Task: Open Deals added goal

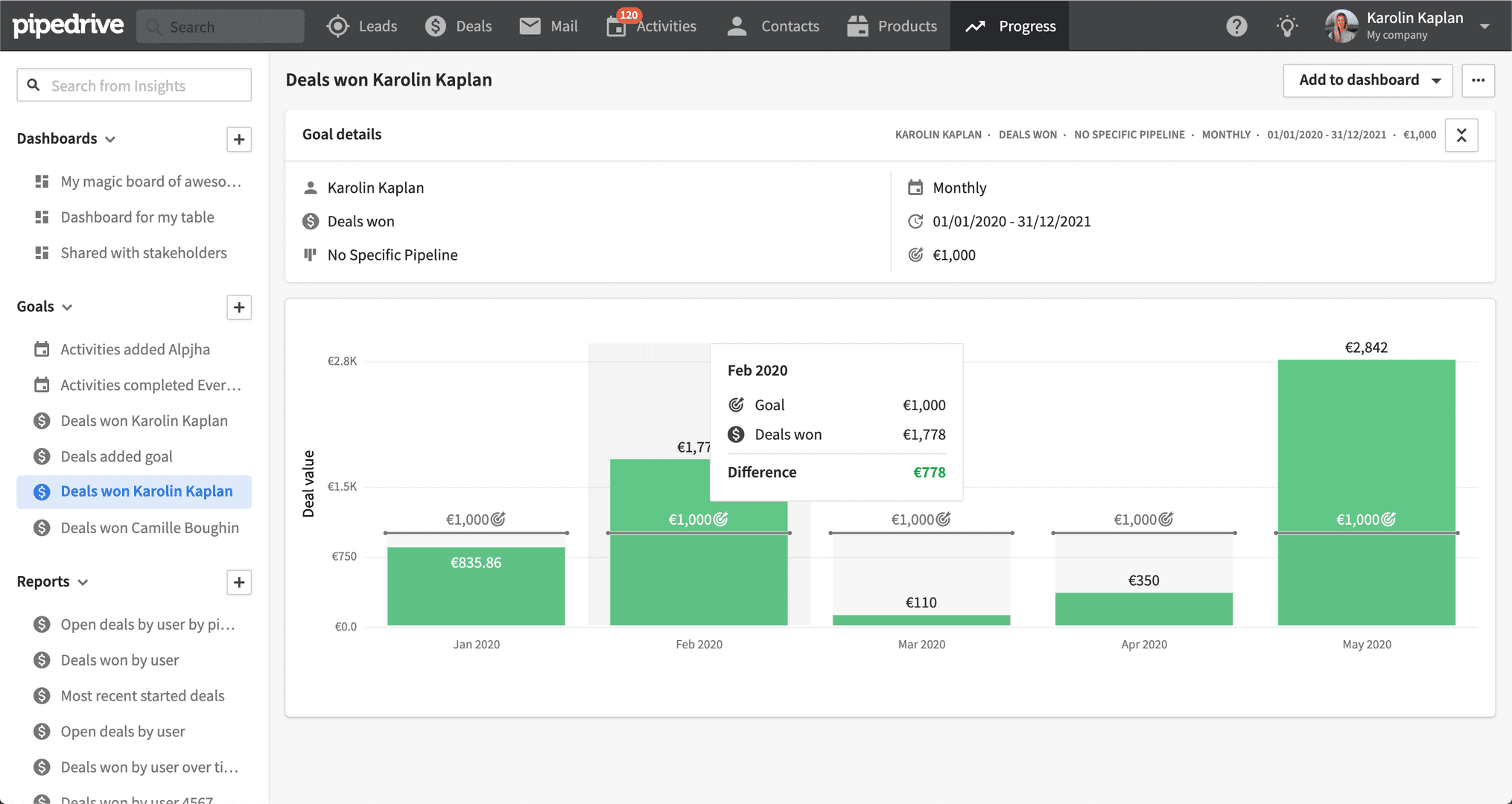Action: pyautogui.click(x=104, y=456)
